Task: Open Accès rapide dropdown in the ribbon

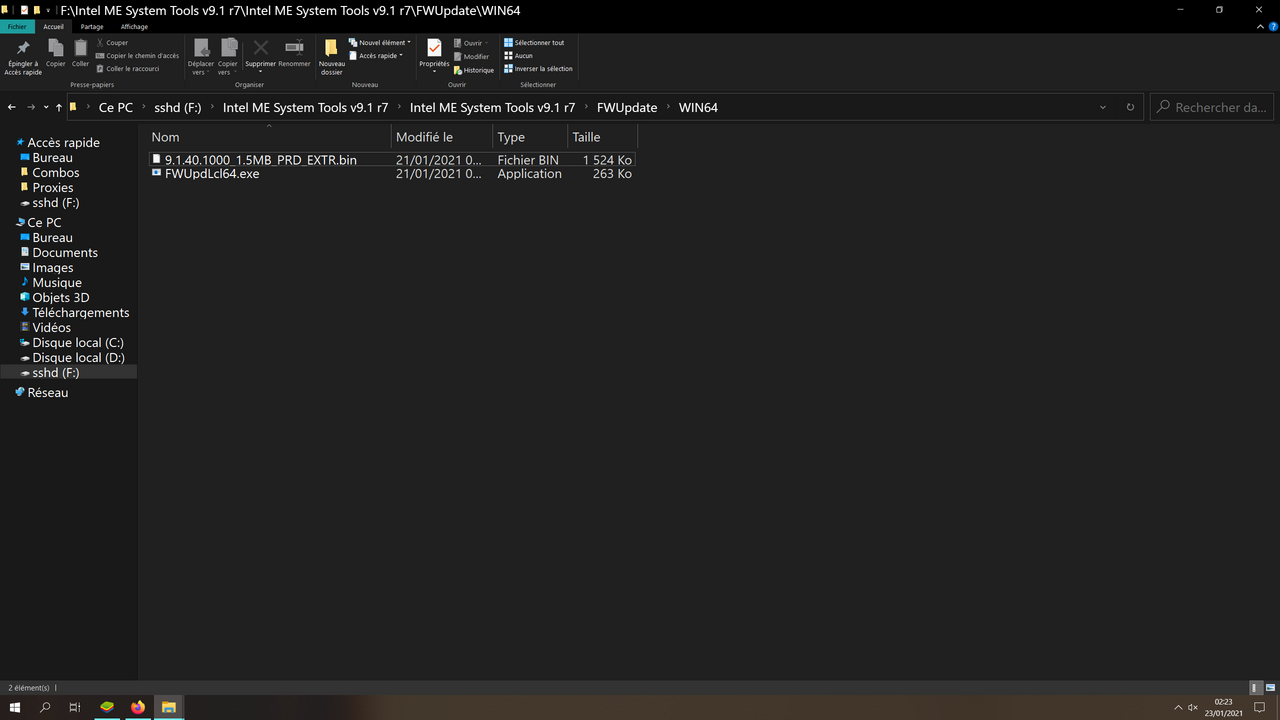Action: click(x=376, y=56)
